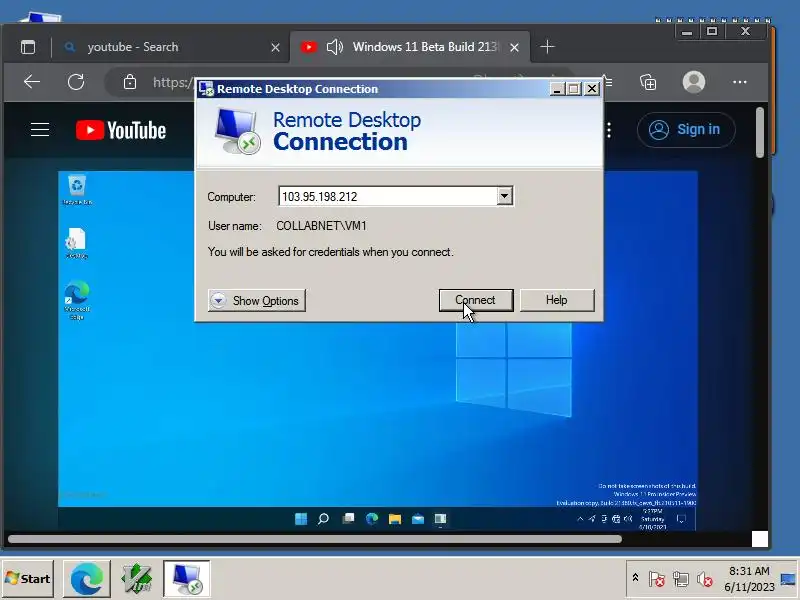Open YouTube settings three-dot menu

(x=609, y=130)
